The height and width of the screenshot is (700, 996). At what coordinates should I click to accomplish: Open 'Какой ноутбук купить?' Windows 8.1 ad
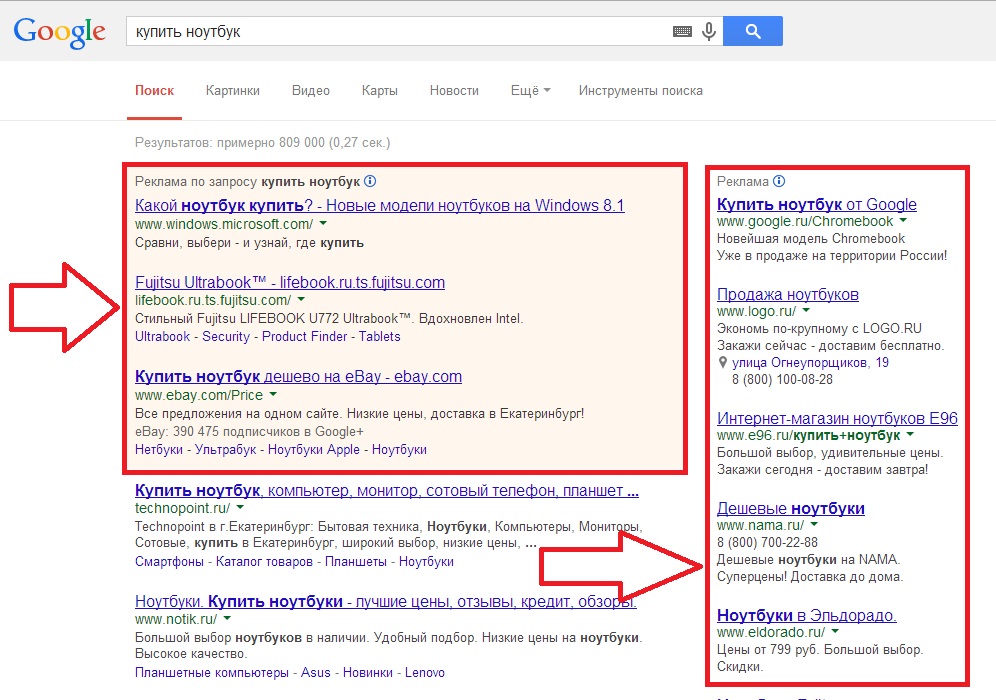click(380, 206)
